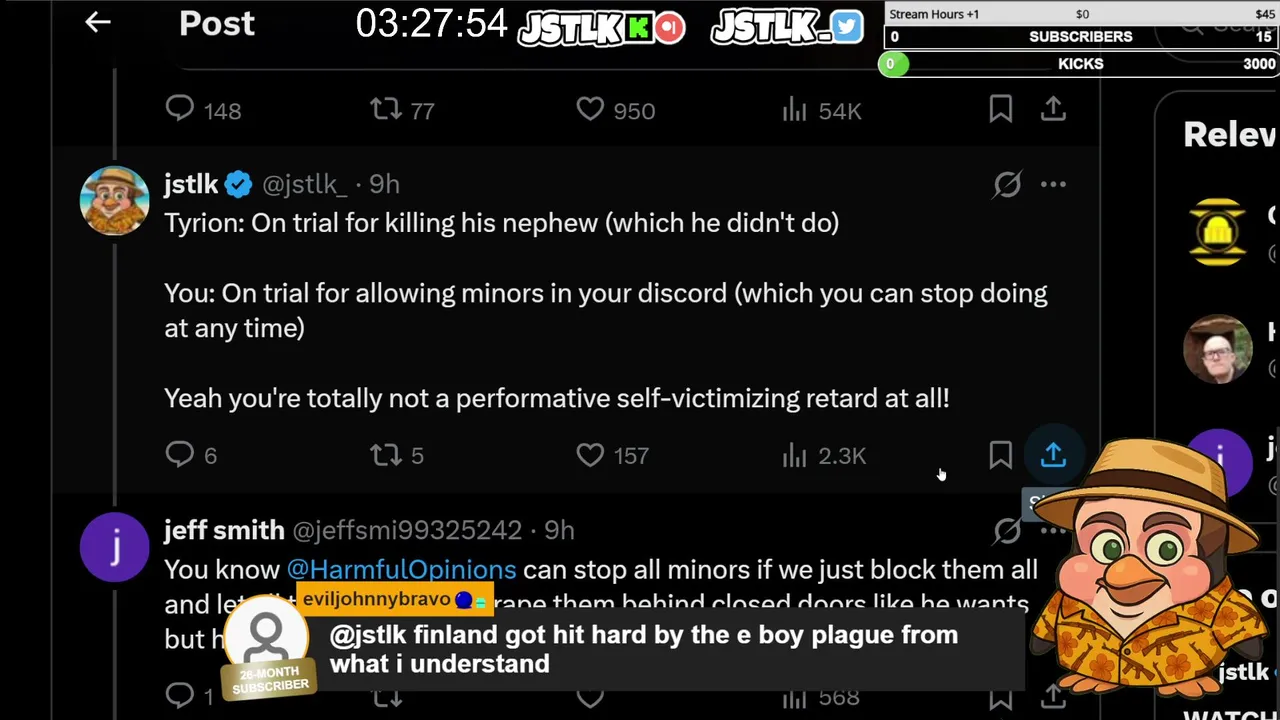Share jstlk's Tyrion tweet
Image resolution: width=1280 pixels, height=720 pixels.
click(1053, 455)
